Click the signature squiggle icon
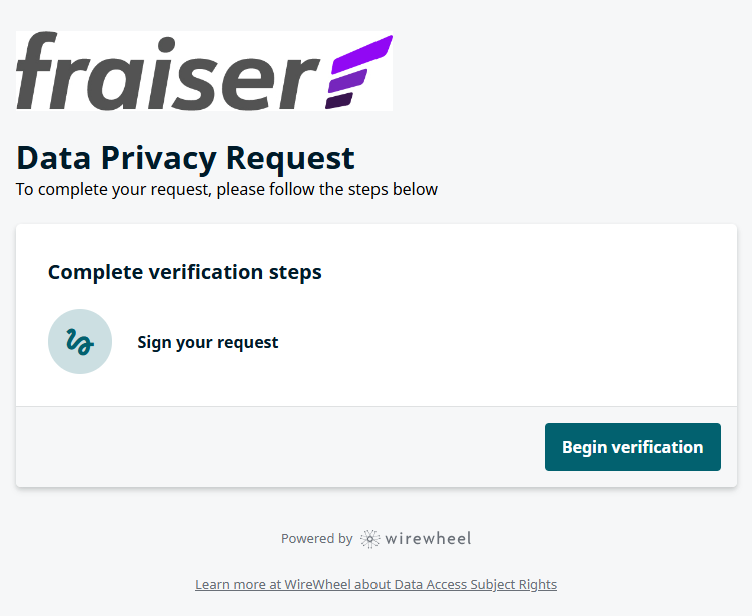This screenshot has height=616, width=752. point(80,342)
